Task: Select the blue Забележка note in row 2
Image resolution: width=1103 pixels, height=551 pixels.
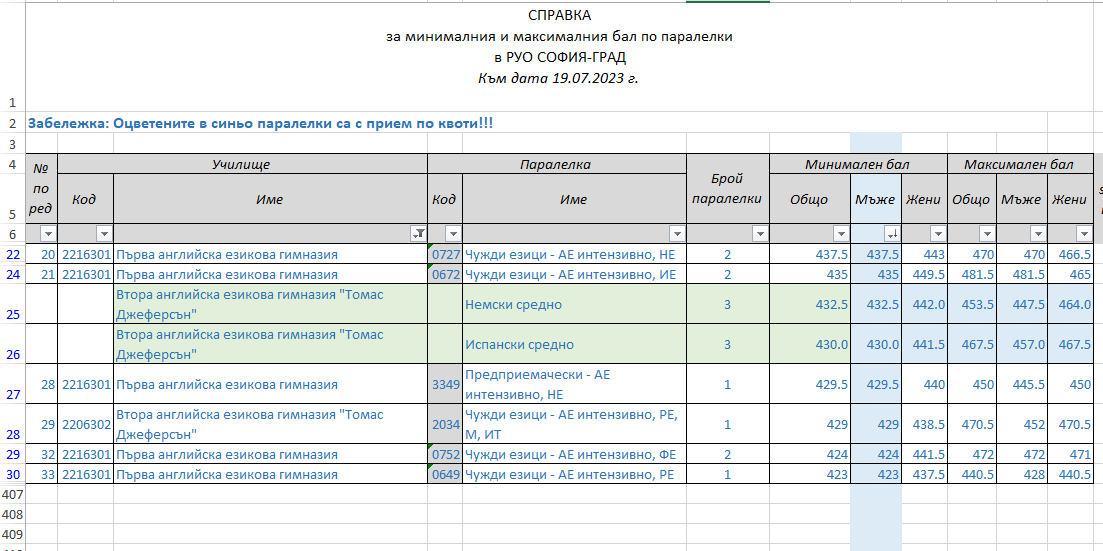Action: (x=260, y=124)
